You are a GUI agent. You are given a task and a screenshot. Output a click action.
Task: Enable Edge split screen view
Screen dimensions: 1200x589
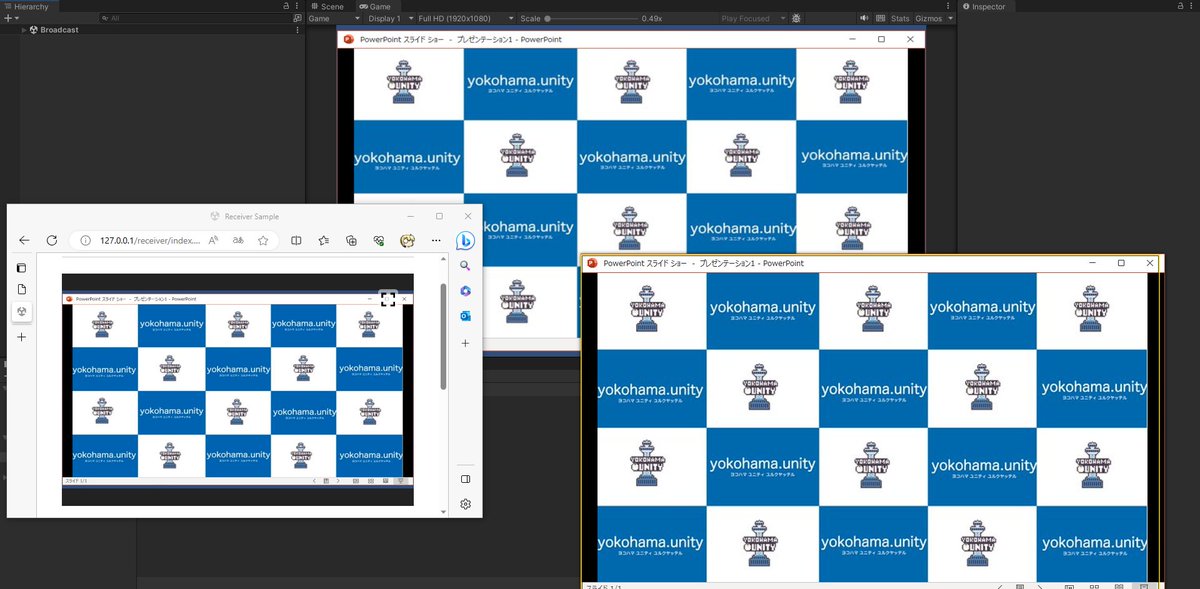[297, 240]
